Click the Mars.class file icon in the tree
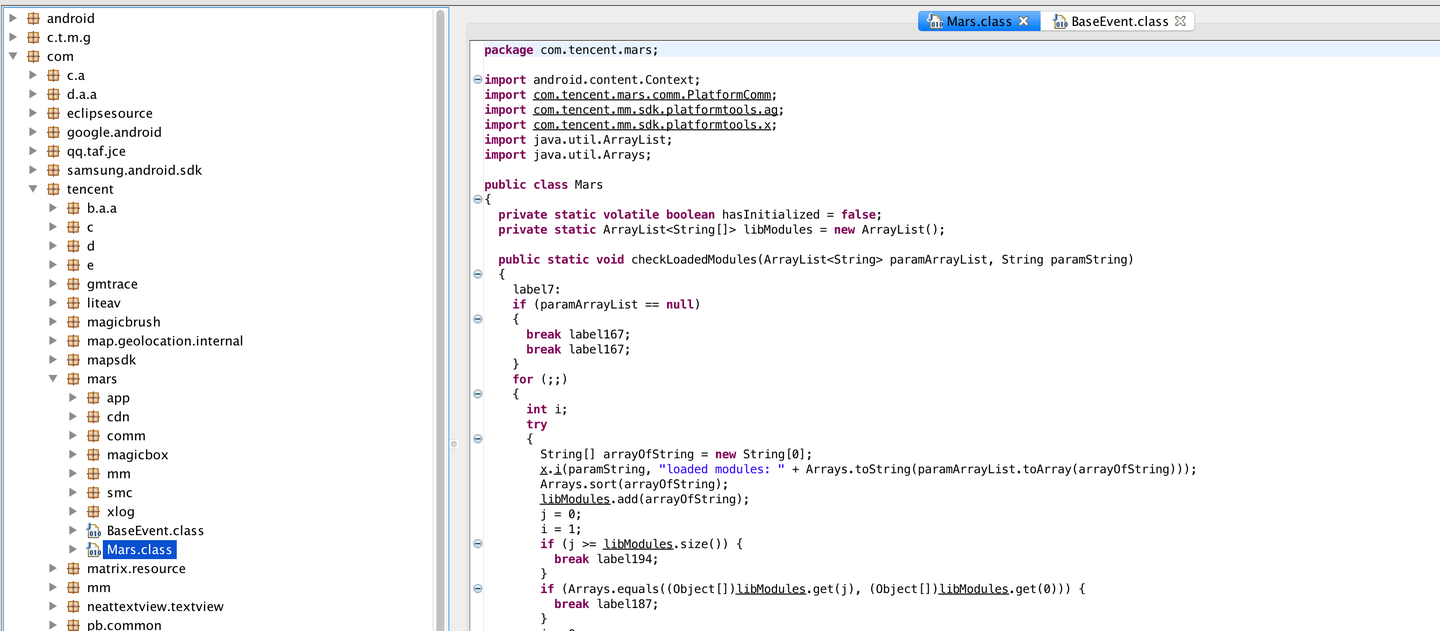Image resolution: width=1440 pixels, height=631 pixels. click(95, 549)
